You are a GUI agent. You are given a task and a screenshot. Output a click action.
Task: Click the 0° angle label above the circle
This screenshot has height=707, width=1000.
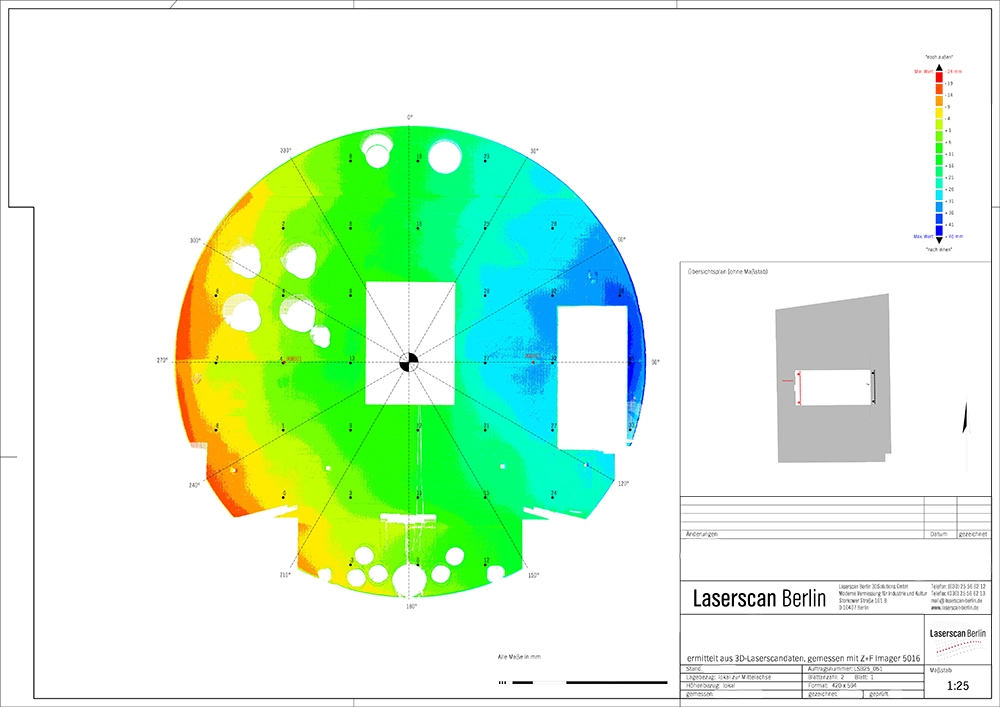coord(409,118)
